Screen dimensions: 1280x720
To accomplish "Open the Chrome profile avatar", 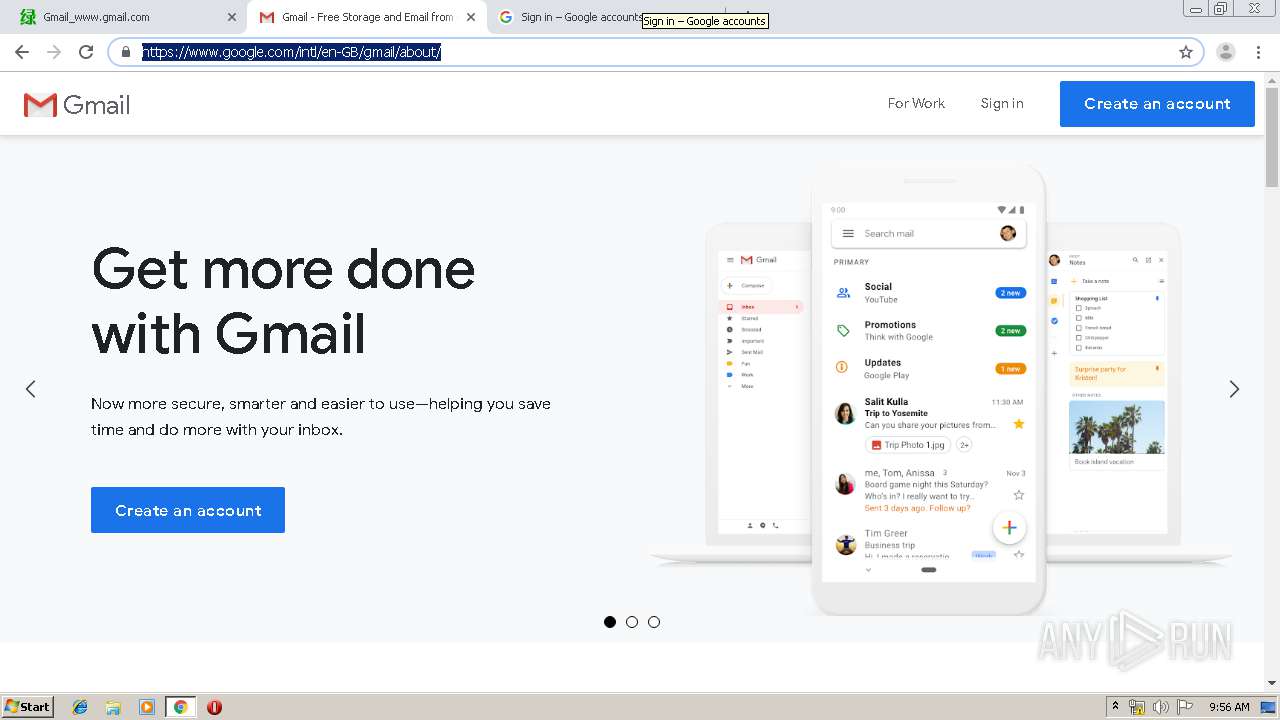I will pyautogui.click(x=1226, y=52).
